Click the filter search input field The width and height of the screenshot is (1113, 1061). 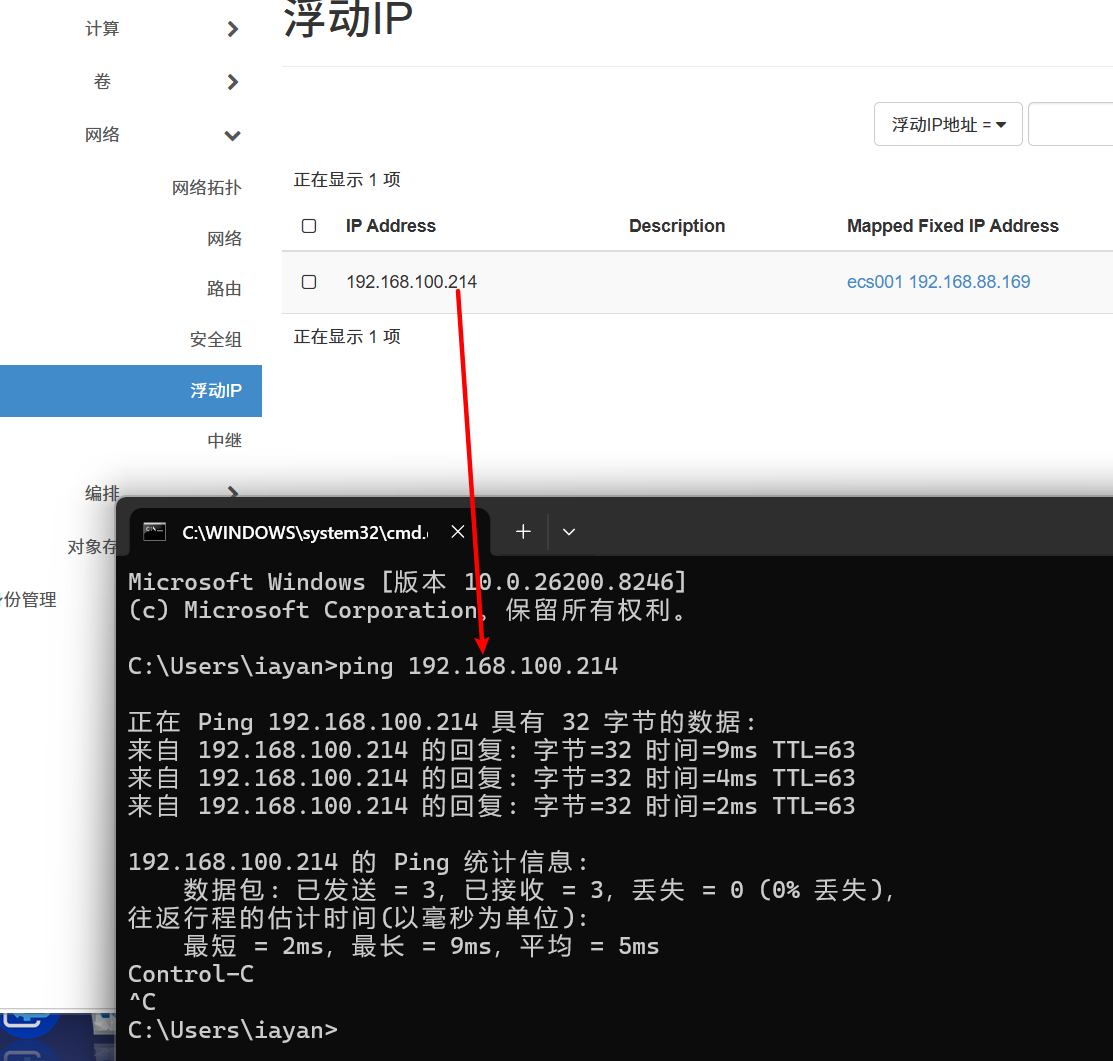1070,124
